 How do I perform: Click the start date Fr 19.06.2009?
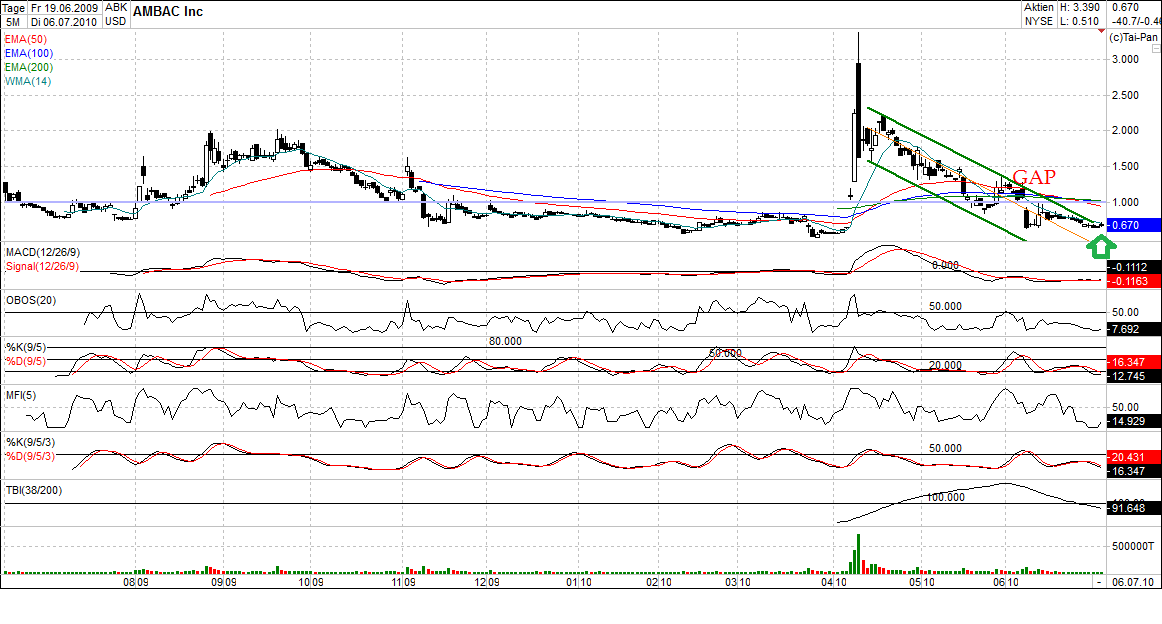point(62,6)
